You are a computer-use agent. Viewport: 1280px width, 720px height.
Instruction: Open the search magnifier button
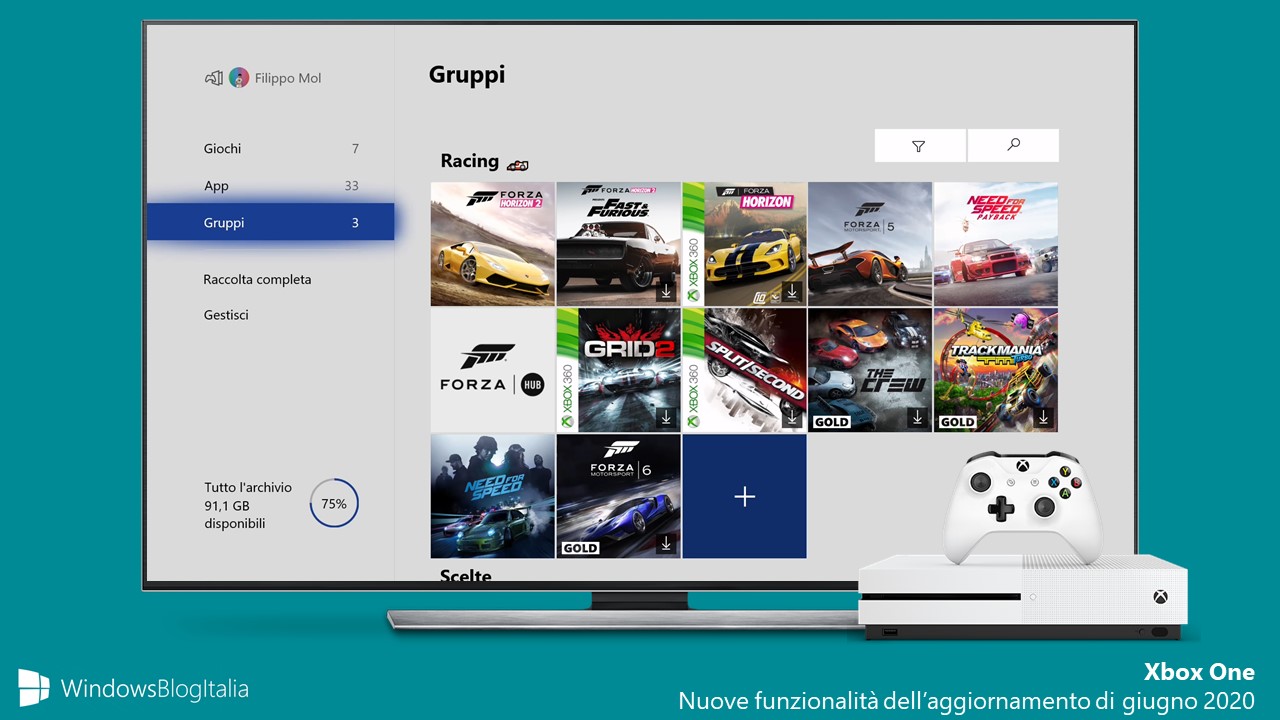(1013, 146)
